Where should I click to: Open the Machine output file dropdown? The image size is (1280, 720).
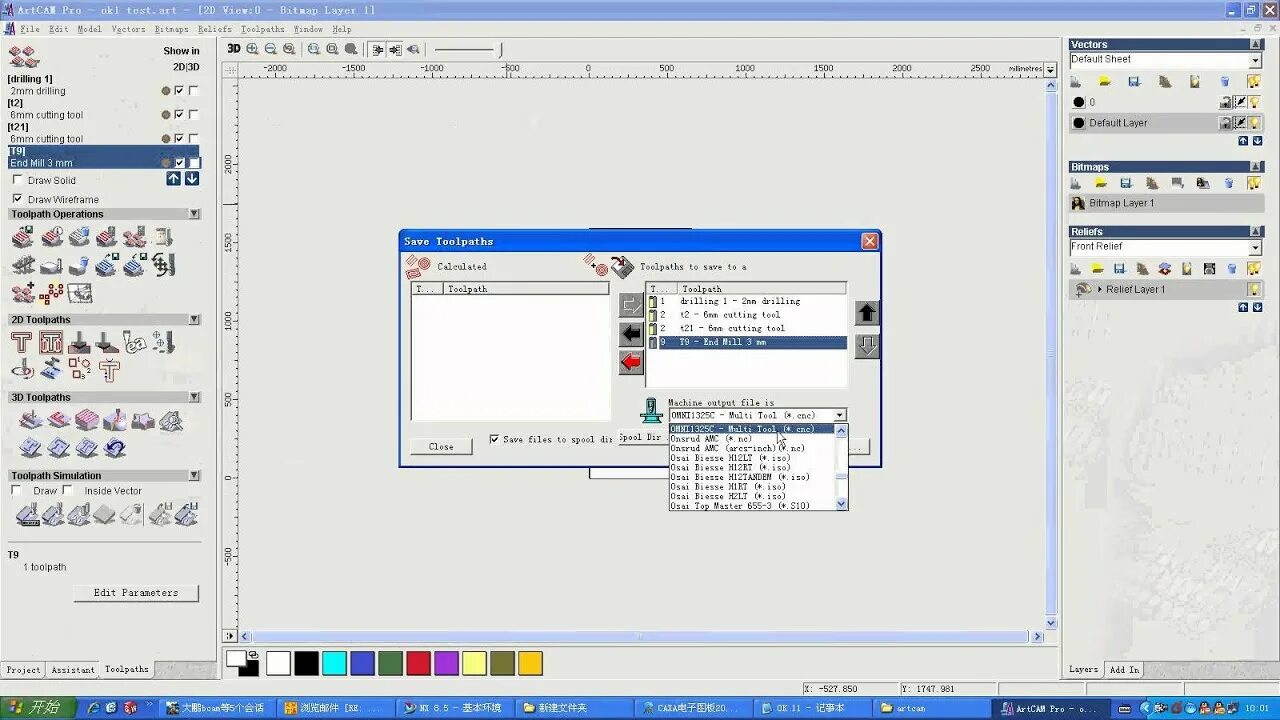[x=839, y=415]
